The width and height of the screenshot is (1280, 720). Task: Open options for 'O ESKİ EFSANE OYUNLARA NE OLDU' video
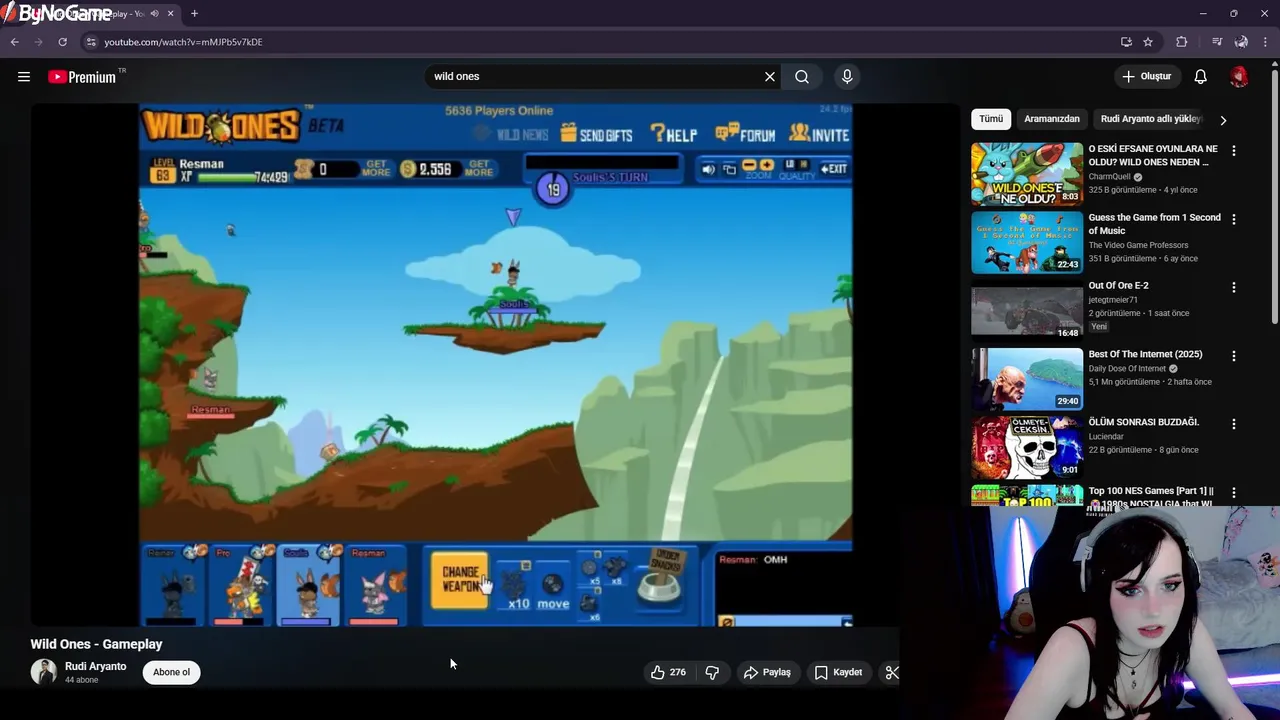point(1233,150)
